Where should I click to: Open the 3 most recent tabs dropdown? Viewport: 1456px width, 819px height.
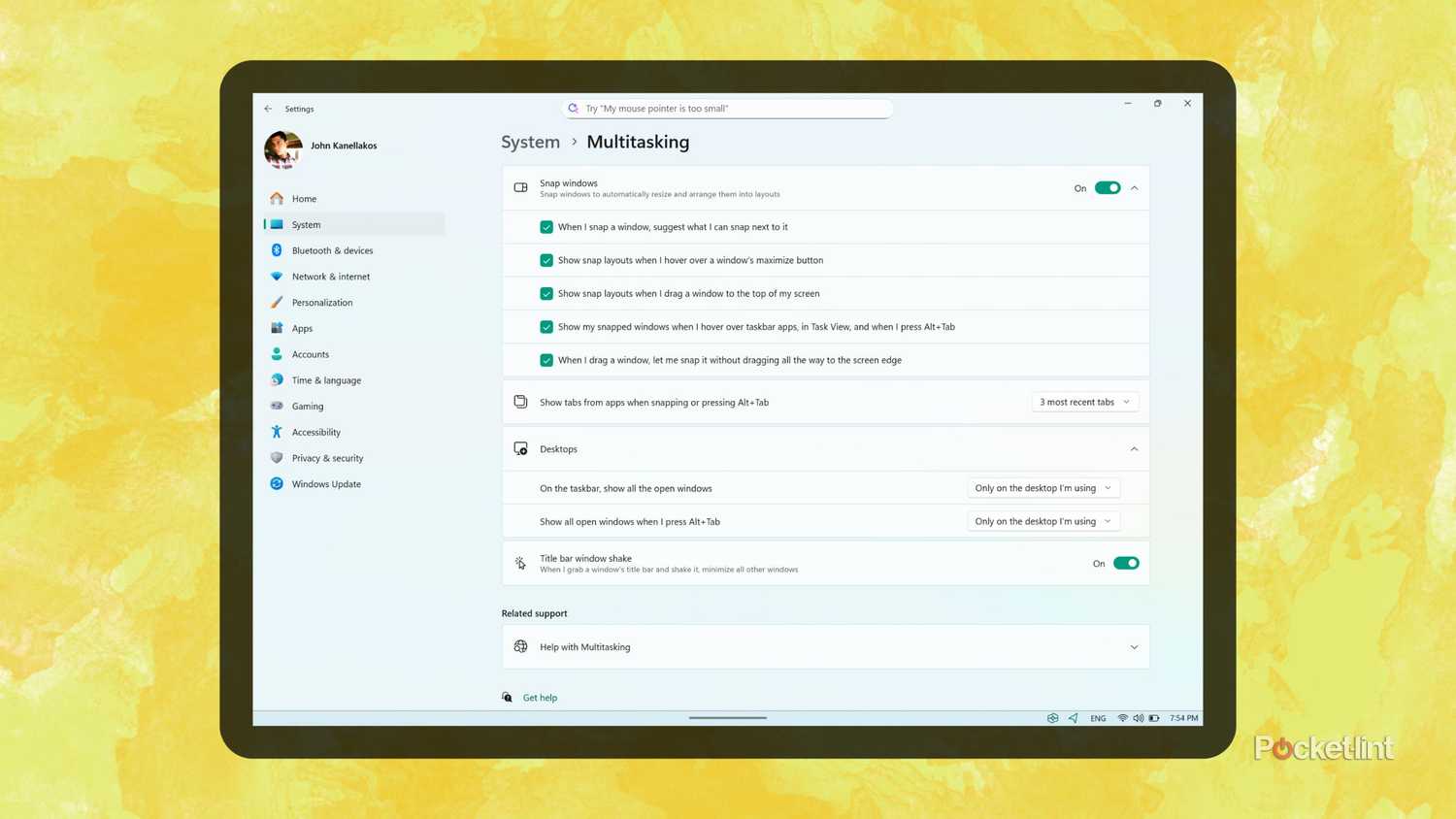coord(1083,402)
